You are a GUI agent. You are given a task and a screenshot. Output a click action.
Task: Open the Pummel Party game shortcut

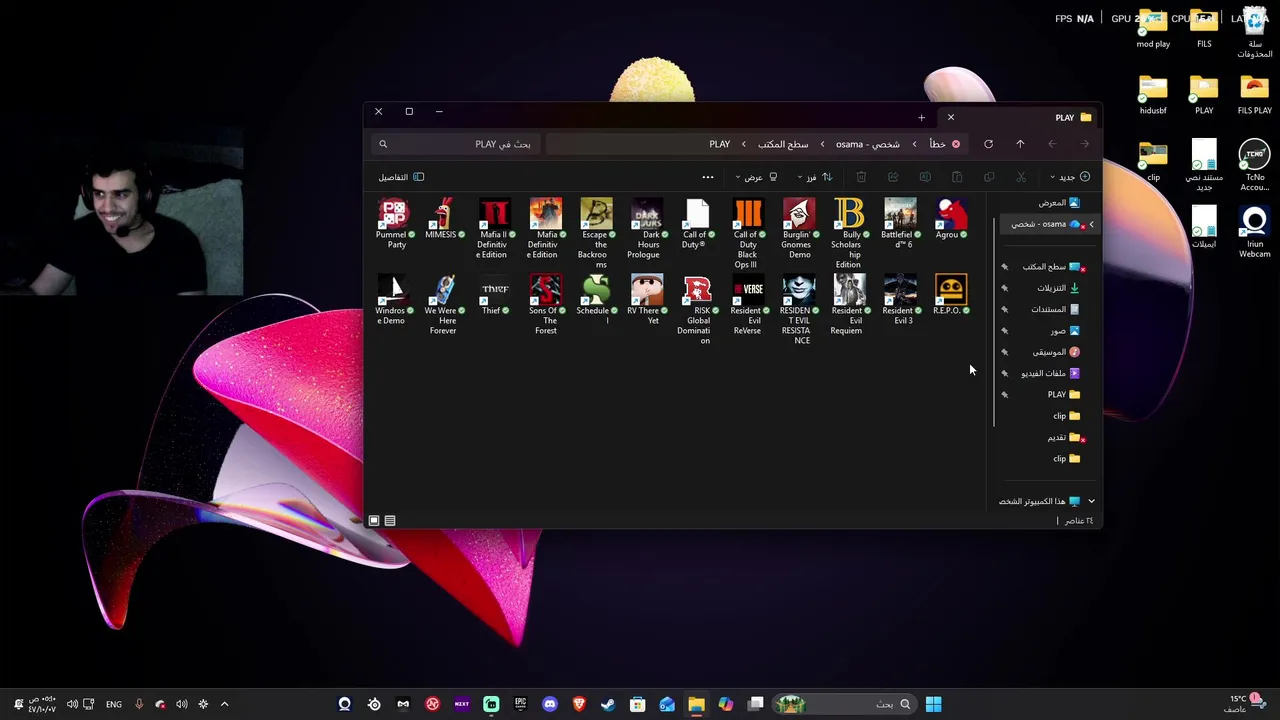[393, 223]
